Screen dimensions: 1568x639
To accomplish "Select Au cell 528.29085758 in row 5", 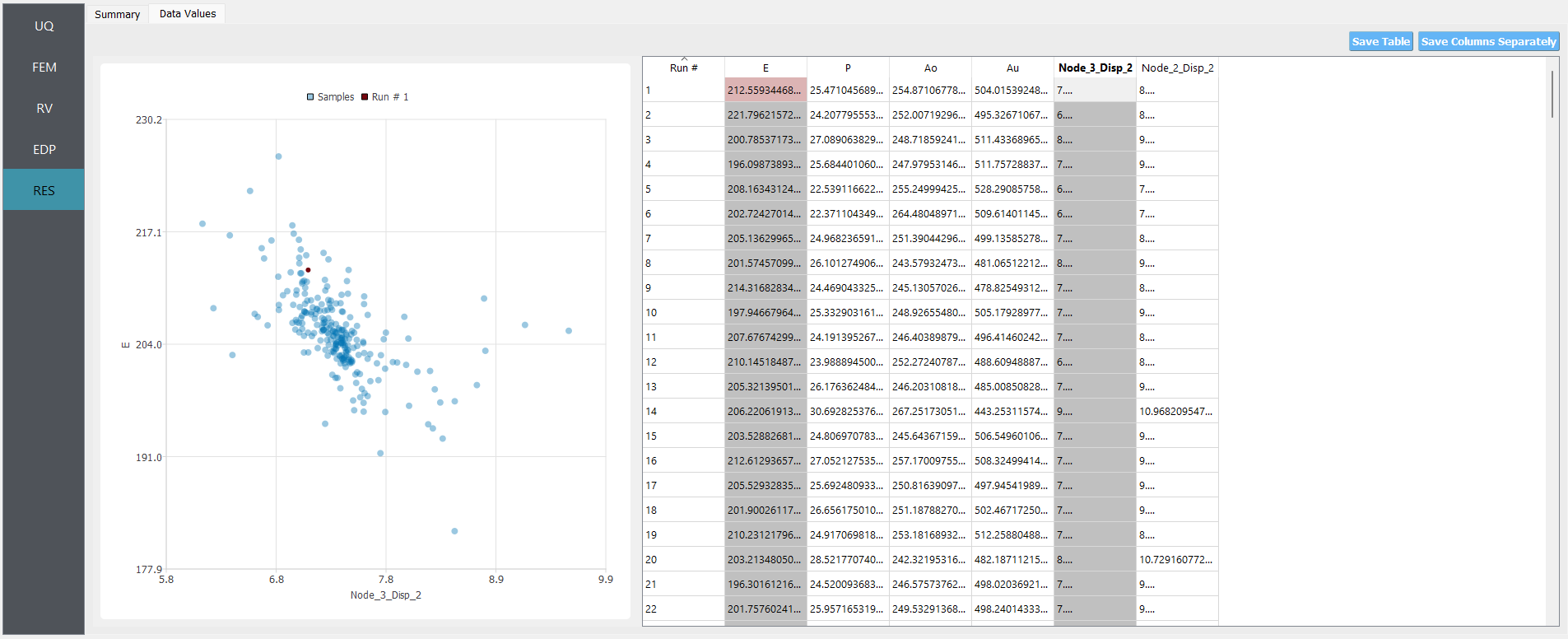I will click(x=1012, y=189).
